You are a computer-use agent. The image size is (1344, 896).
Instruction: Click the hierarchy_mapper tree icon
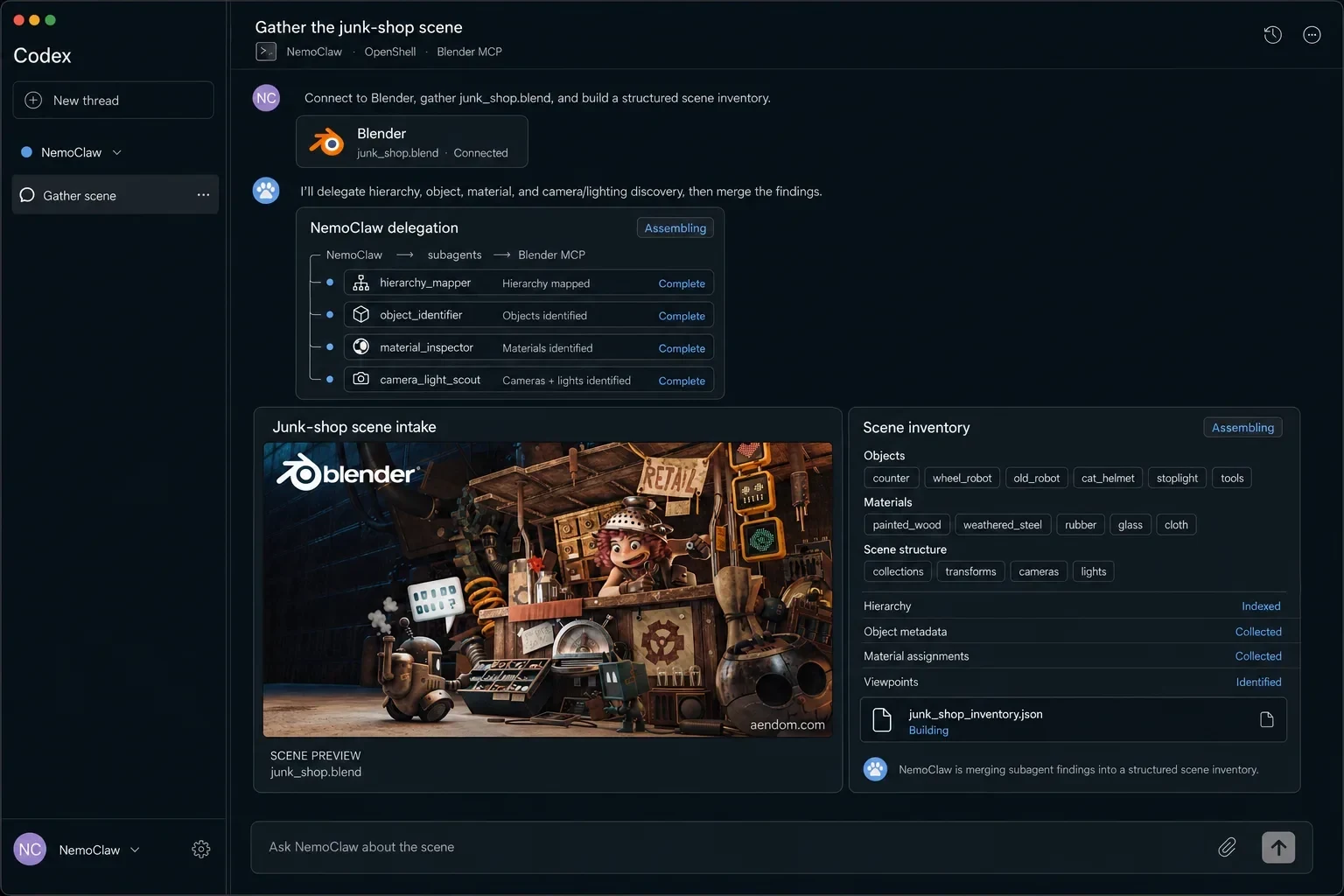pos(360,283)
